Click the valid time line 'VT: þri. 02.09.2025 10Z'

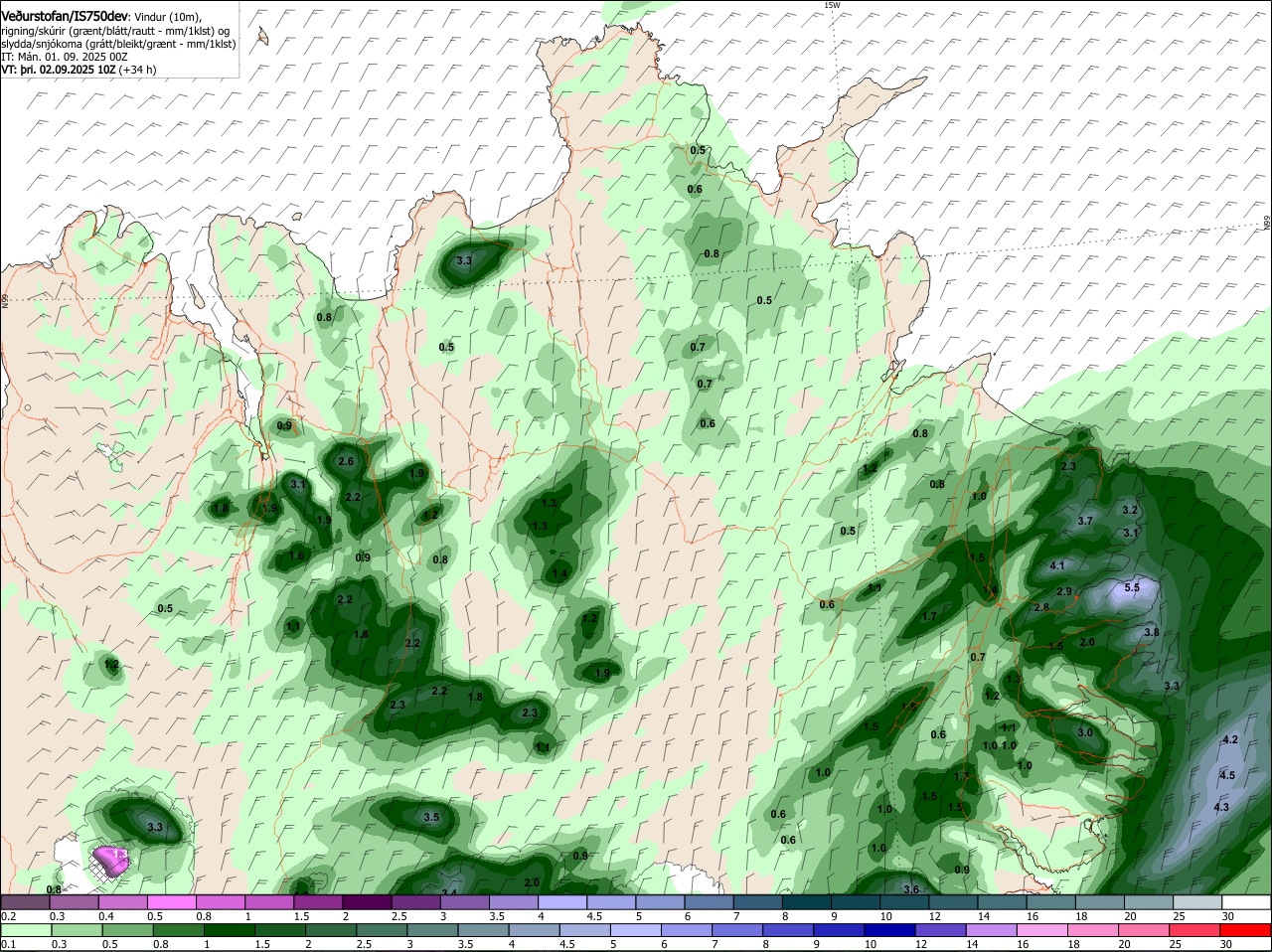(60, 70)
